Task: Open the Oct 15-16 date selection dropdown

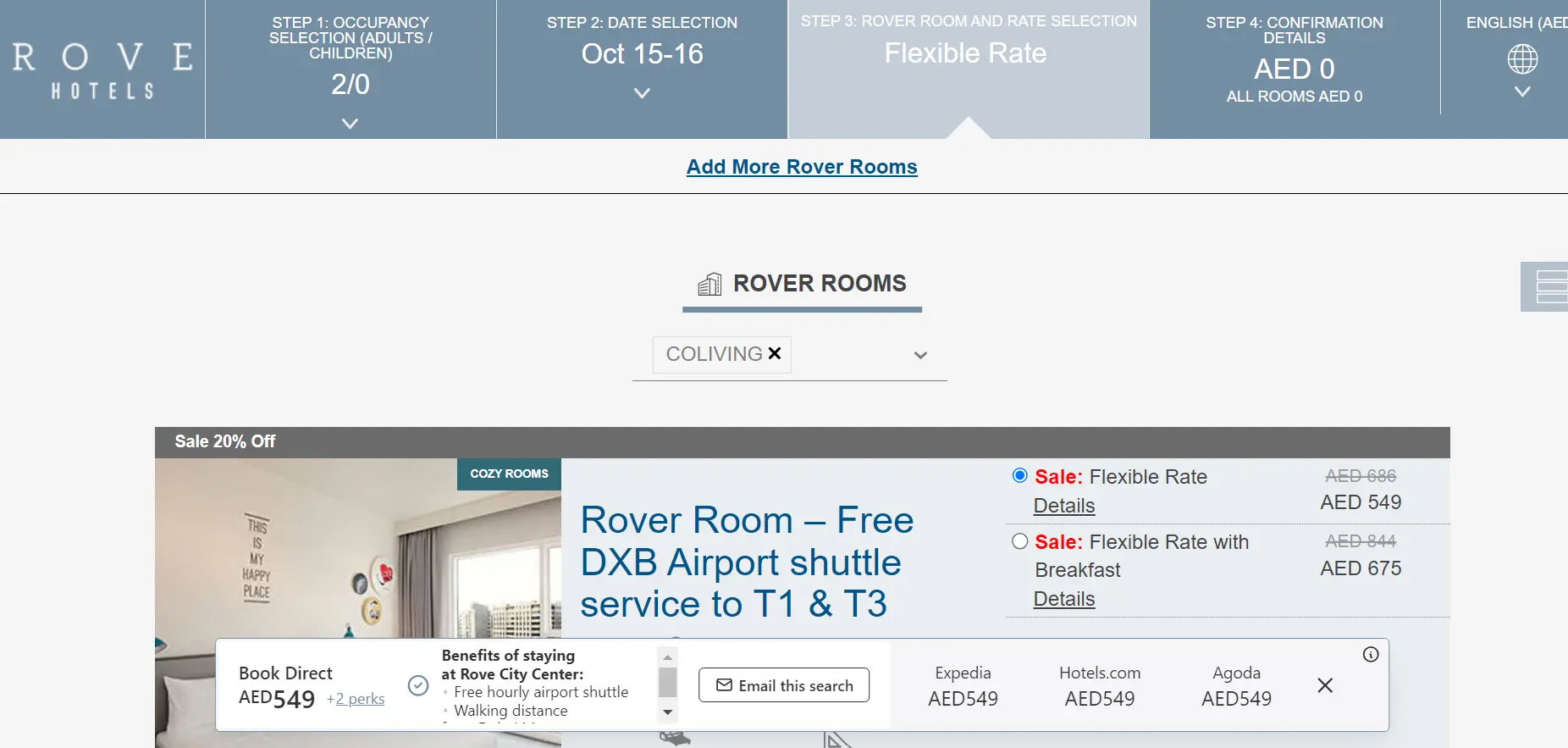Action: point(641,93)
